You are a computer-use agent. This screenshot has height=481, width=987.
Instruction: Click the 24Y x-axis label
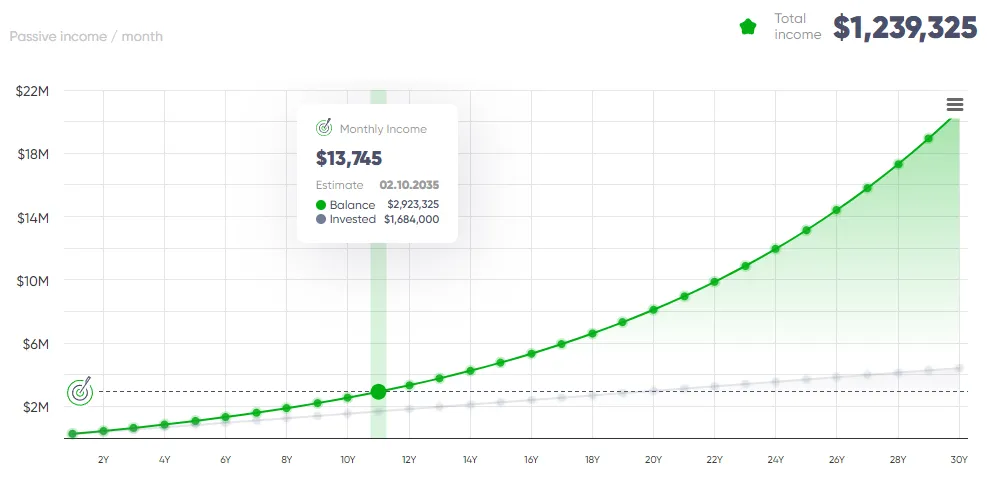click(x=775, y=460)
